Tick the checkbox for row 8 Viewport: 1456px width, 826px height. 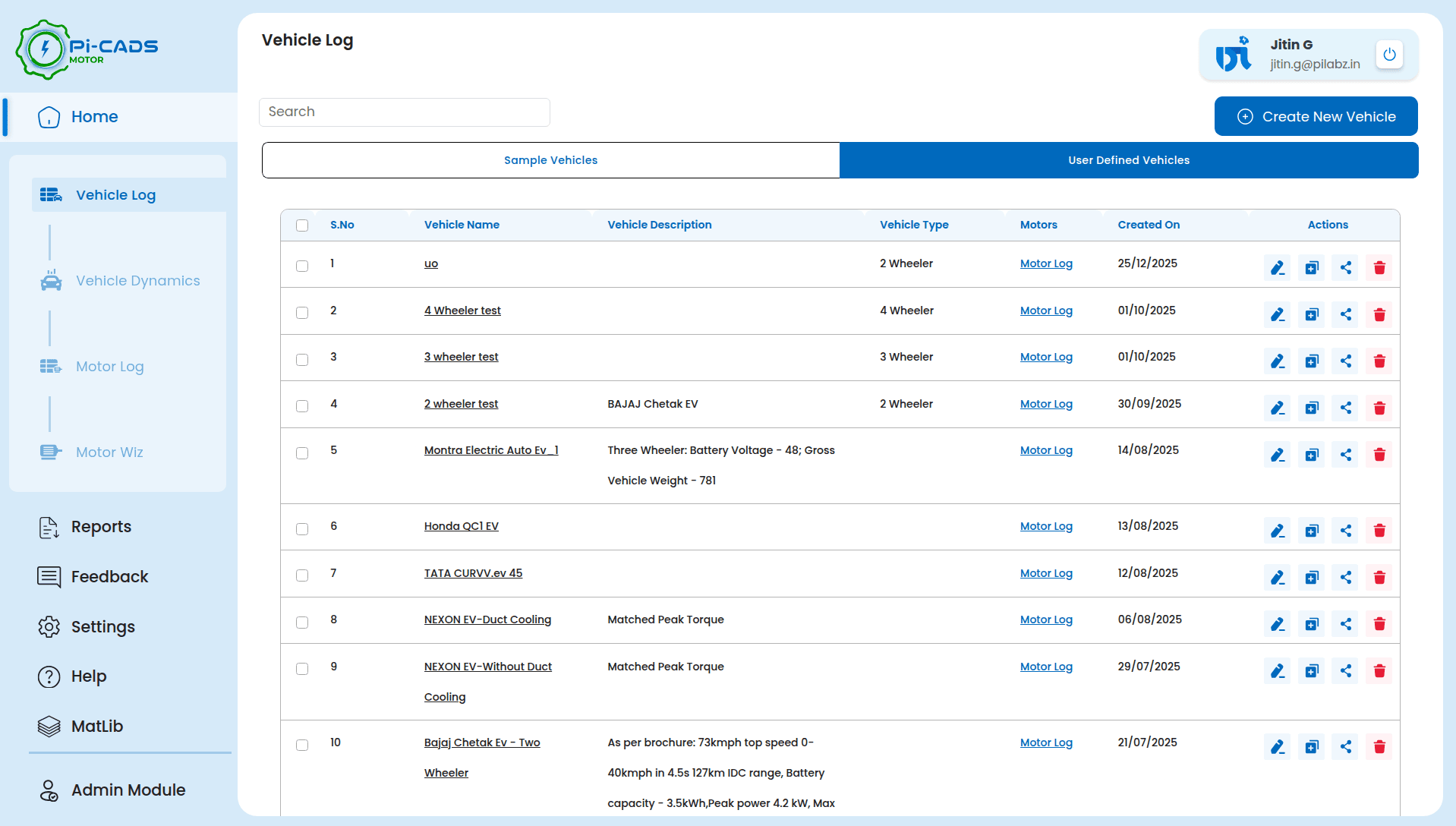point(302,622)
